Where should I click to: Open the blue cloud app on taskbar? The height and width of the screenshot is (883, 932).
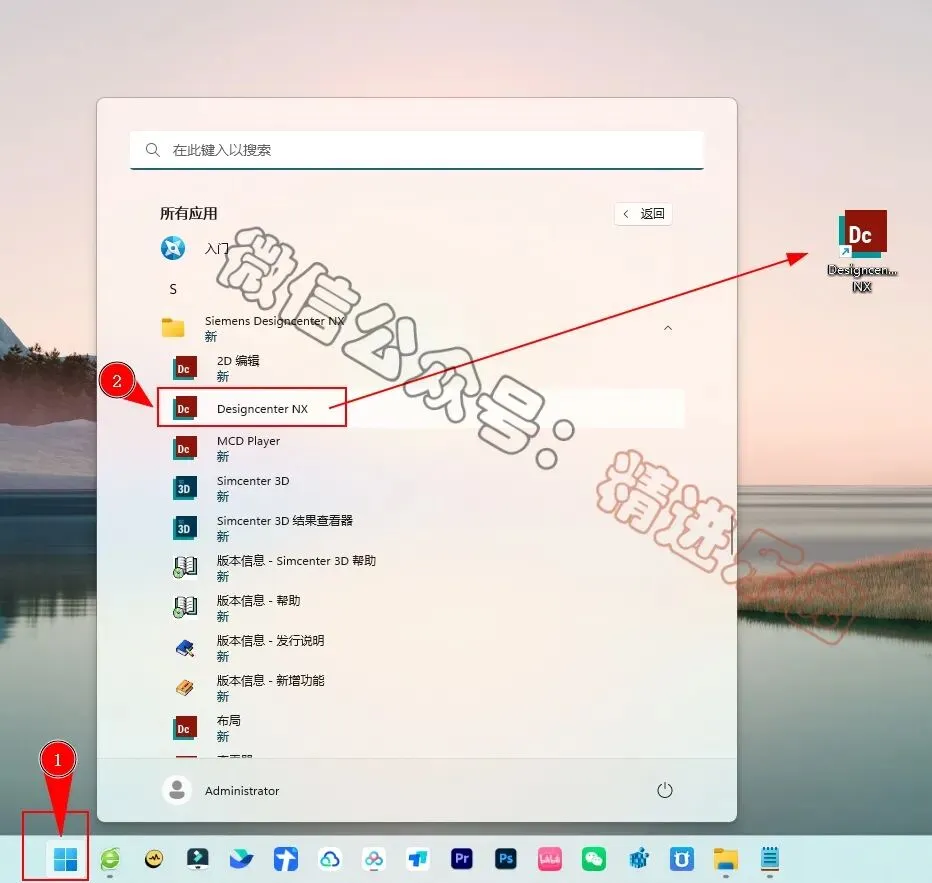330,859
